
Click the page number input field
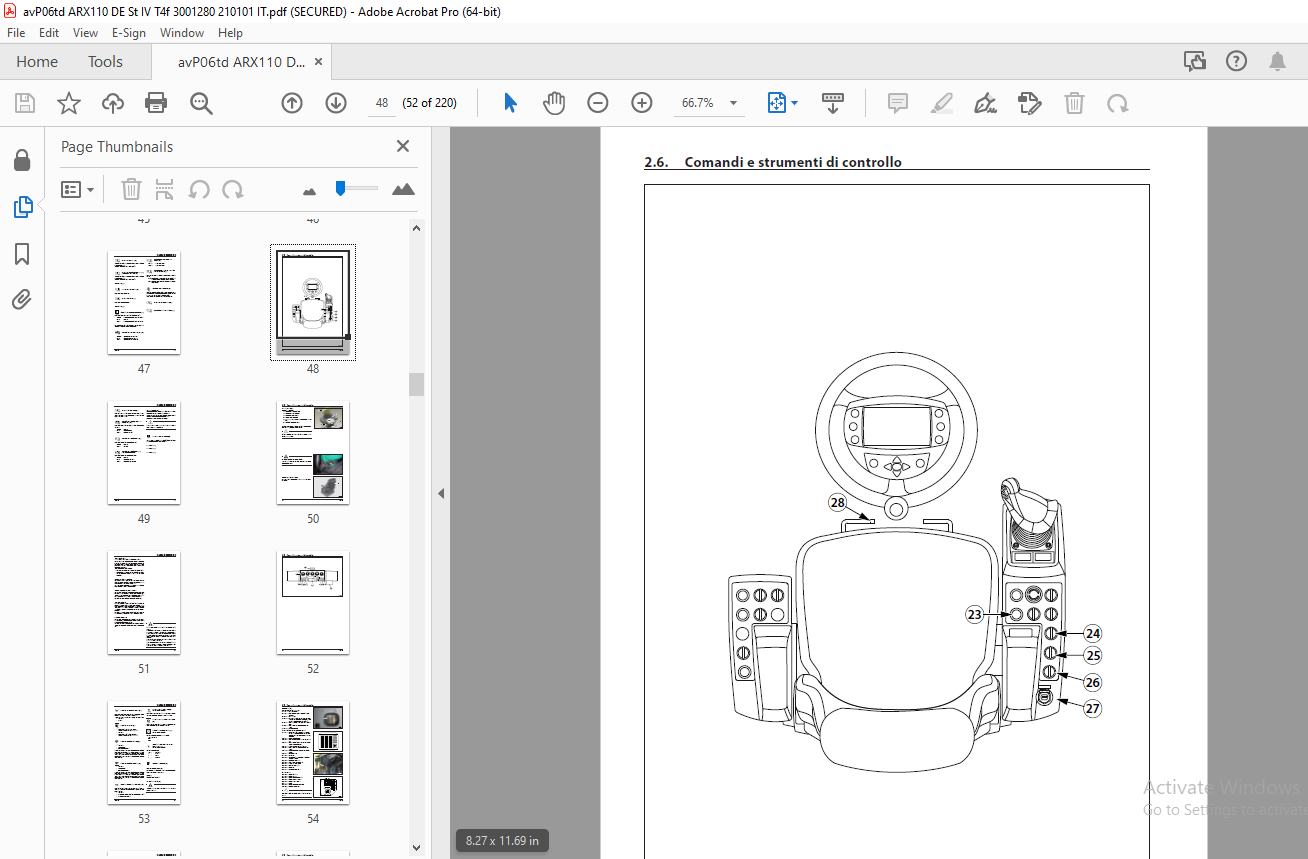click(x=382, y=103)
